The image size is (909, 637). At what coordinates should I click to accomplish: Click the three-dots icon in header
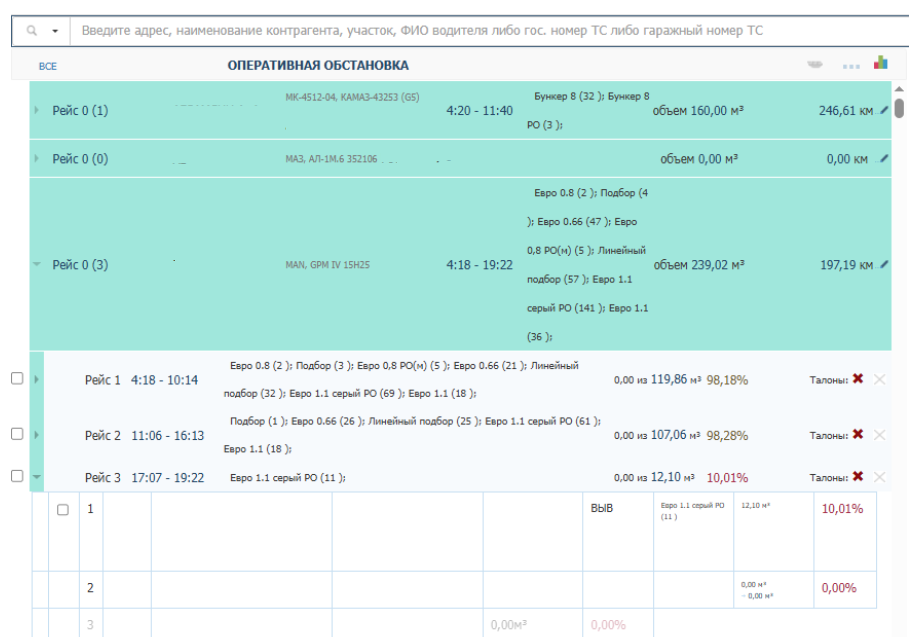pos(851,65)
